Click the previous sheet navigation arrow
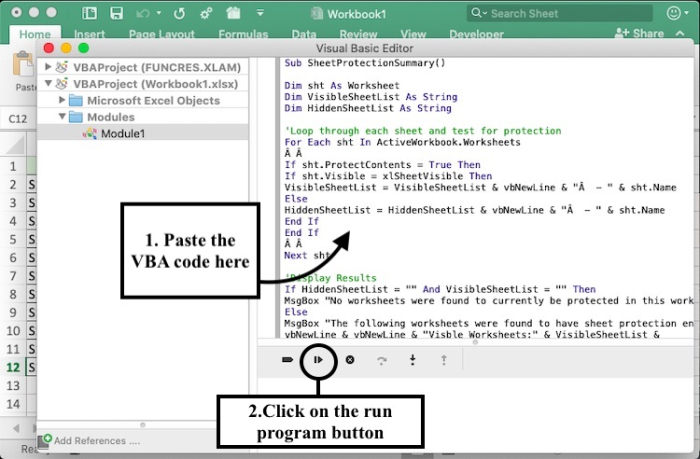This screenshot has height=459, width=700. pos(16,429)
